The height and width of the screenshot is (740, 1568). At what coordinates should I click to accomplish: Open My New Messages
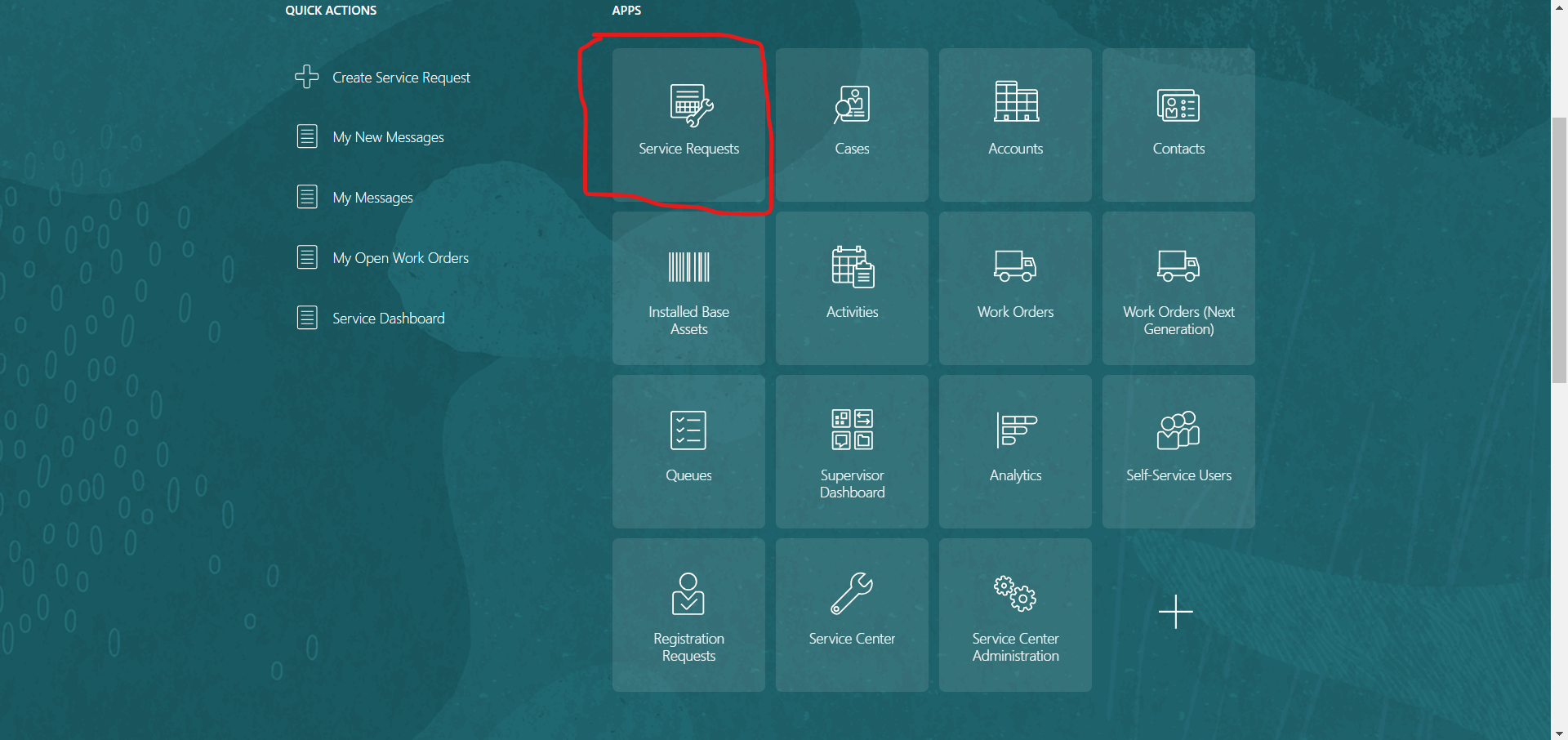(389, 136)
